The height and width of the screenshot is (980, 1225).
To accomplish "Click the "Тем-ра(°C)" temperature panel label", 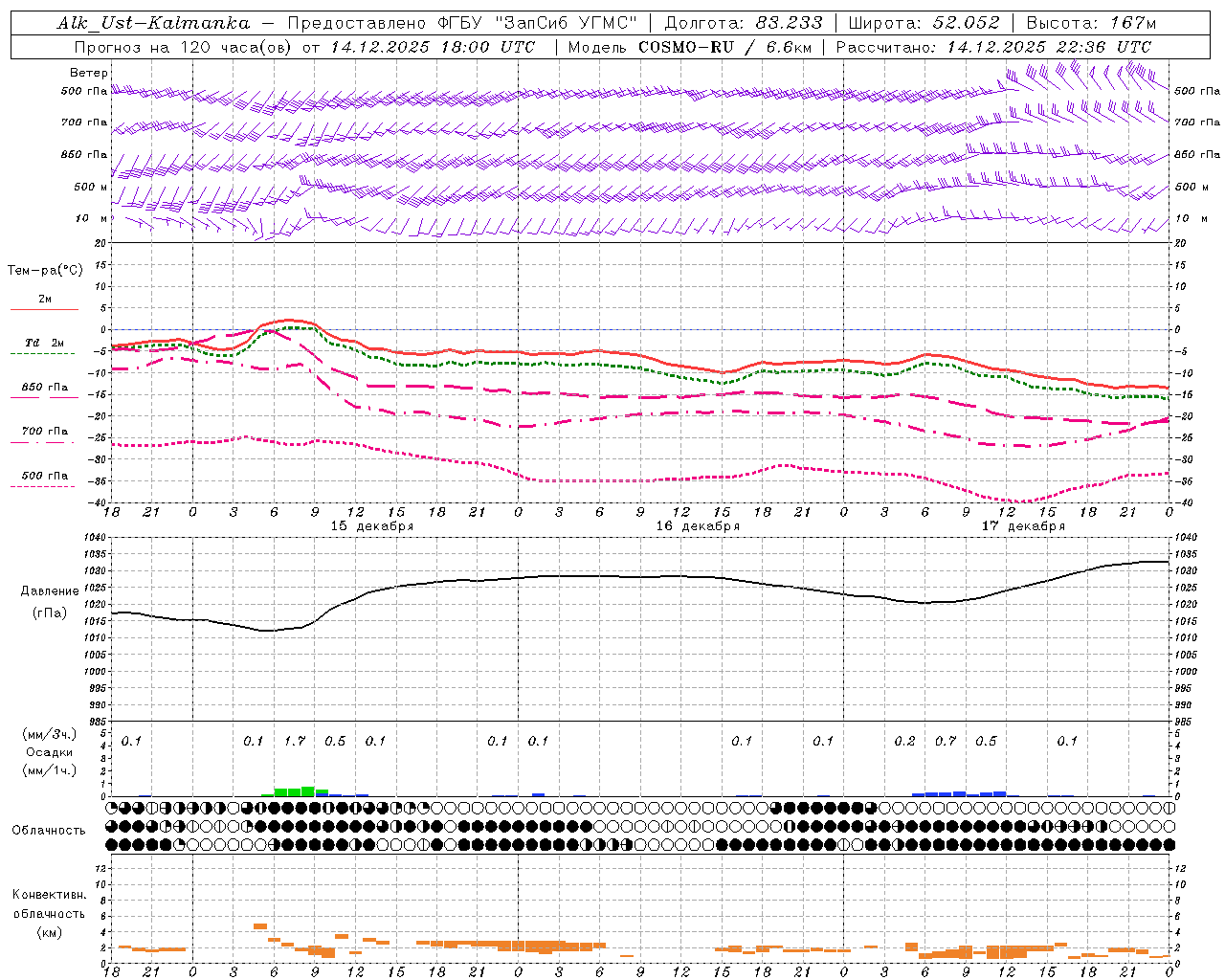I will (x=45, y=271).
